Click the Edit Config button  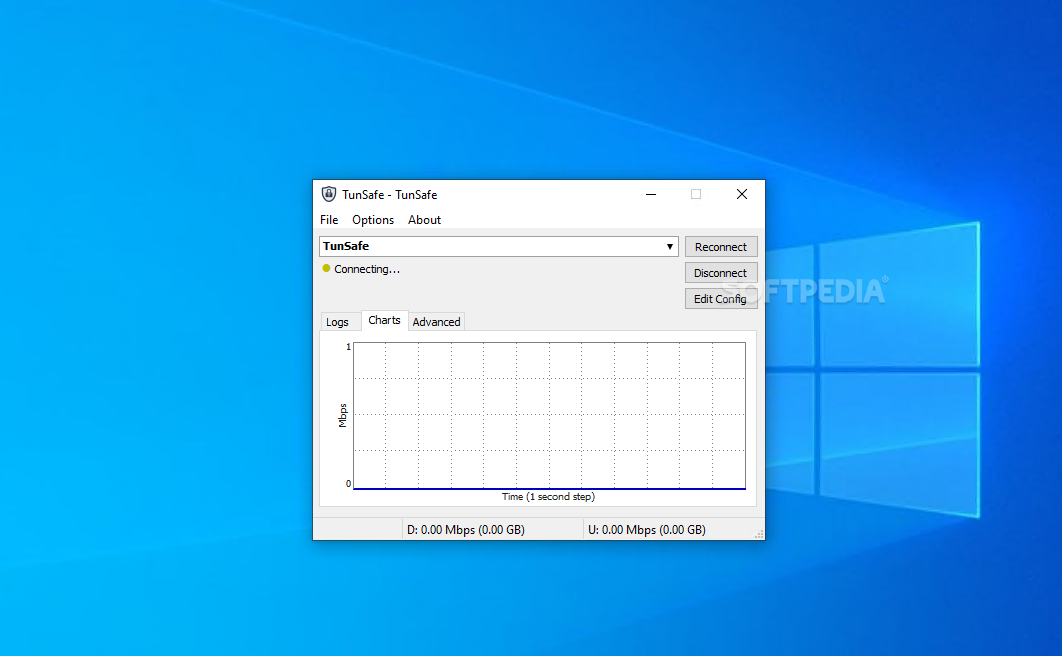[x=721, y=299]
